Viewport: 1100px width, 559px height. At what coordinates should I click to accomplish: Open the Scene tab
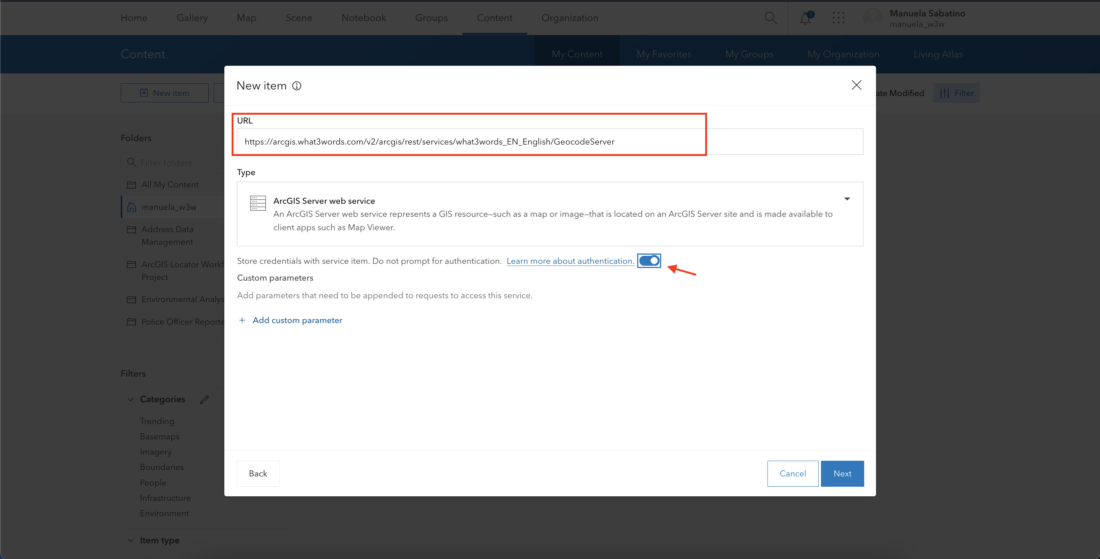299,18
